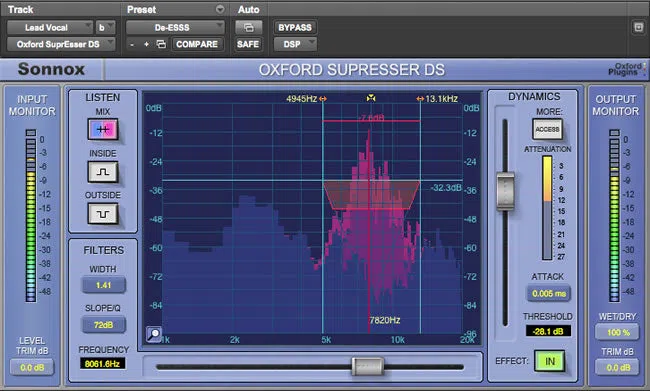Click the plugin window target icon under Auto
This screenshot has width=650, height=391.
pos(248,27)
